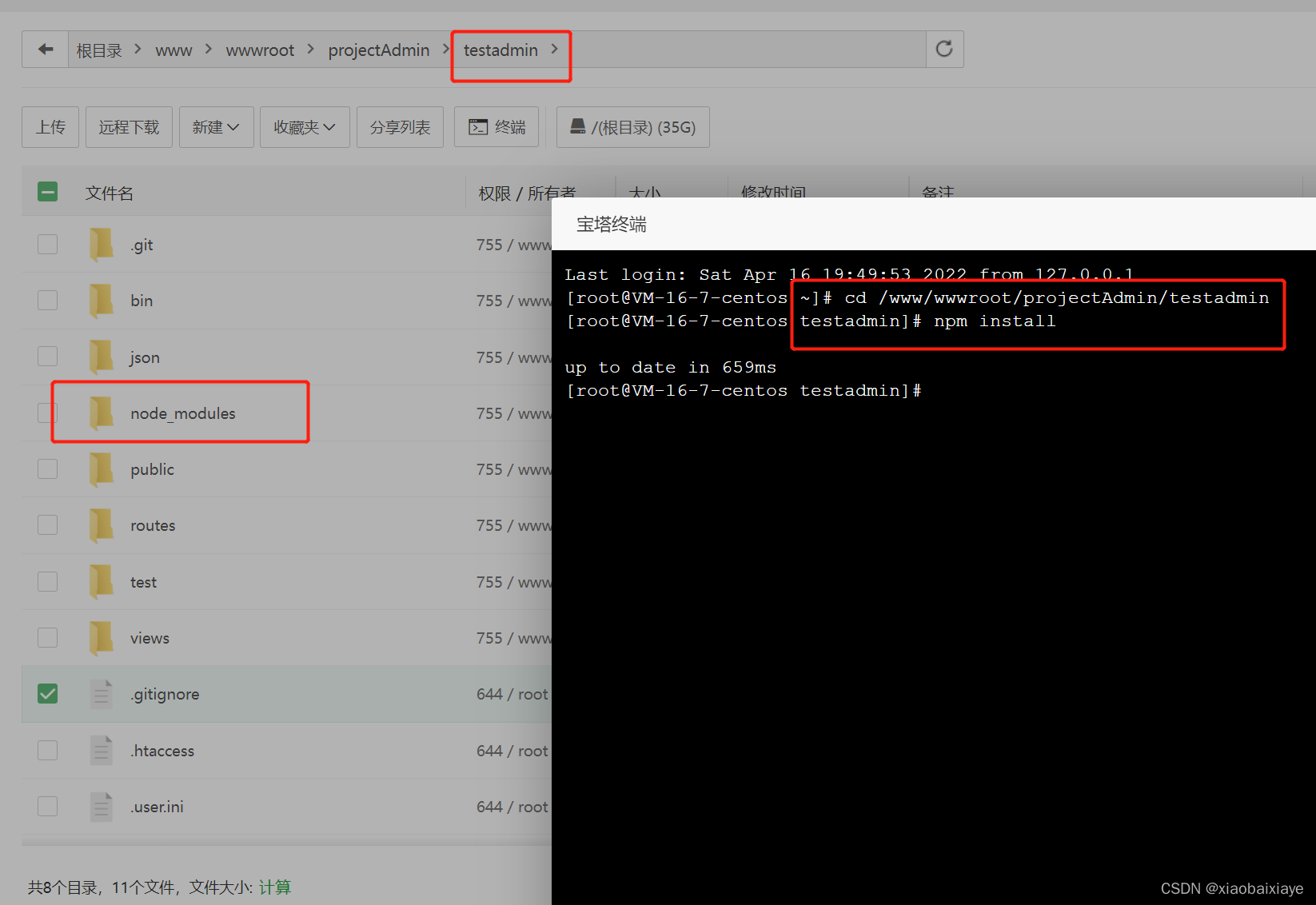Image resolution: width=1316 pixels, height=905 pixels.
Task: Open the routes folder icon
Action: [102, 525]
